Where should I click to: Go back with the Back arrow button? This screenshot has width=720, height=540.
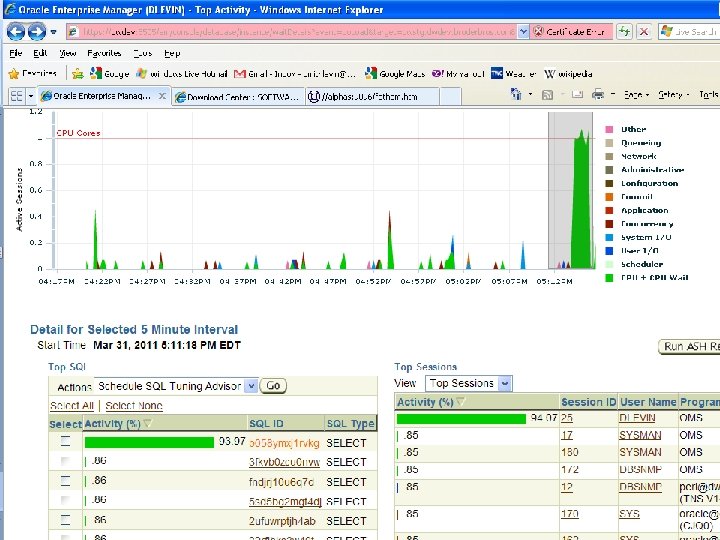point(16,32)
